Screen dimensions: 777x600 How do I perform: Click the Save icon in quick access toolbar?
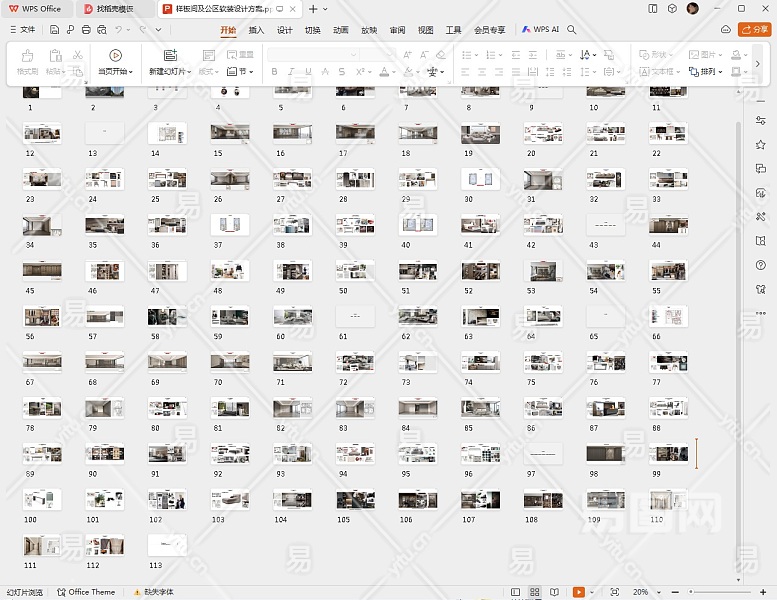55,30
